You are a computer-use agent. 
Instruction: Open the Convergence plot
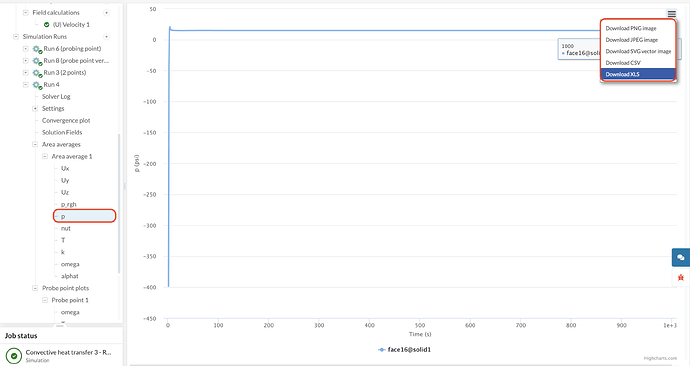66,120
